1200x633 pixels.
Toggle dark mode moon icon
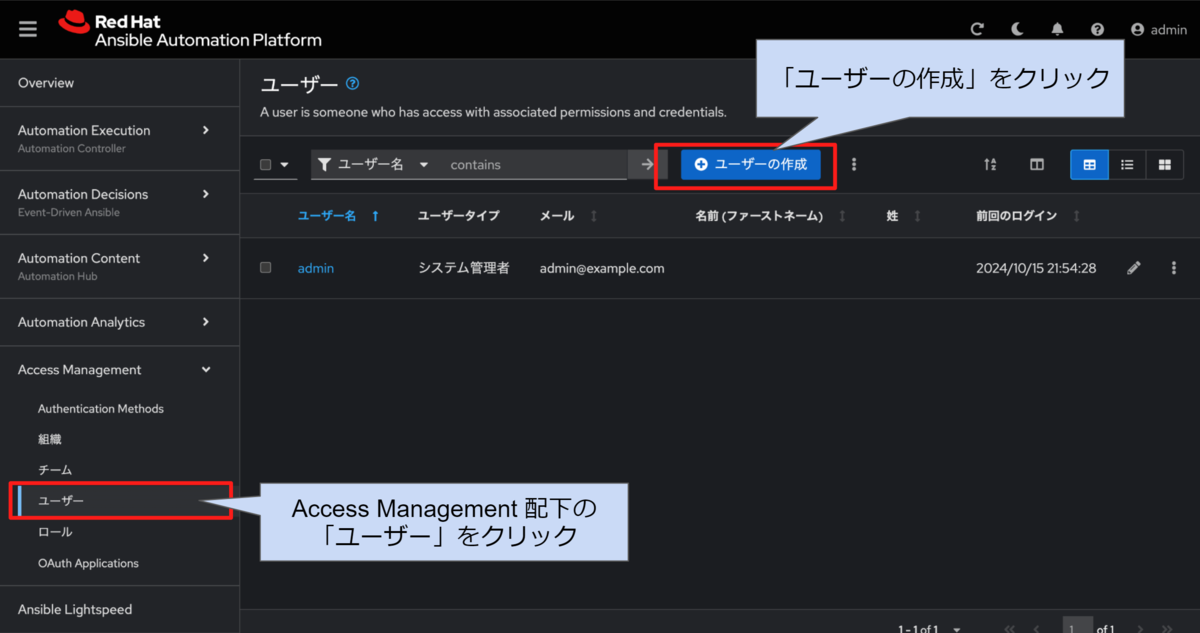[x=1017, y=30]
